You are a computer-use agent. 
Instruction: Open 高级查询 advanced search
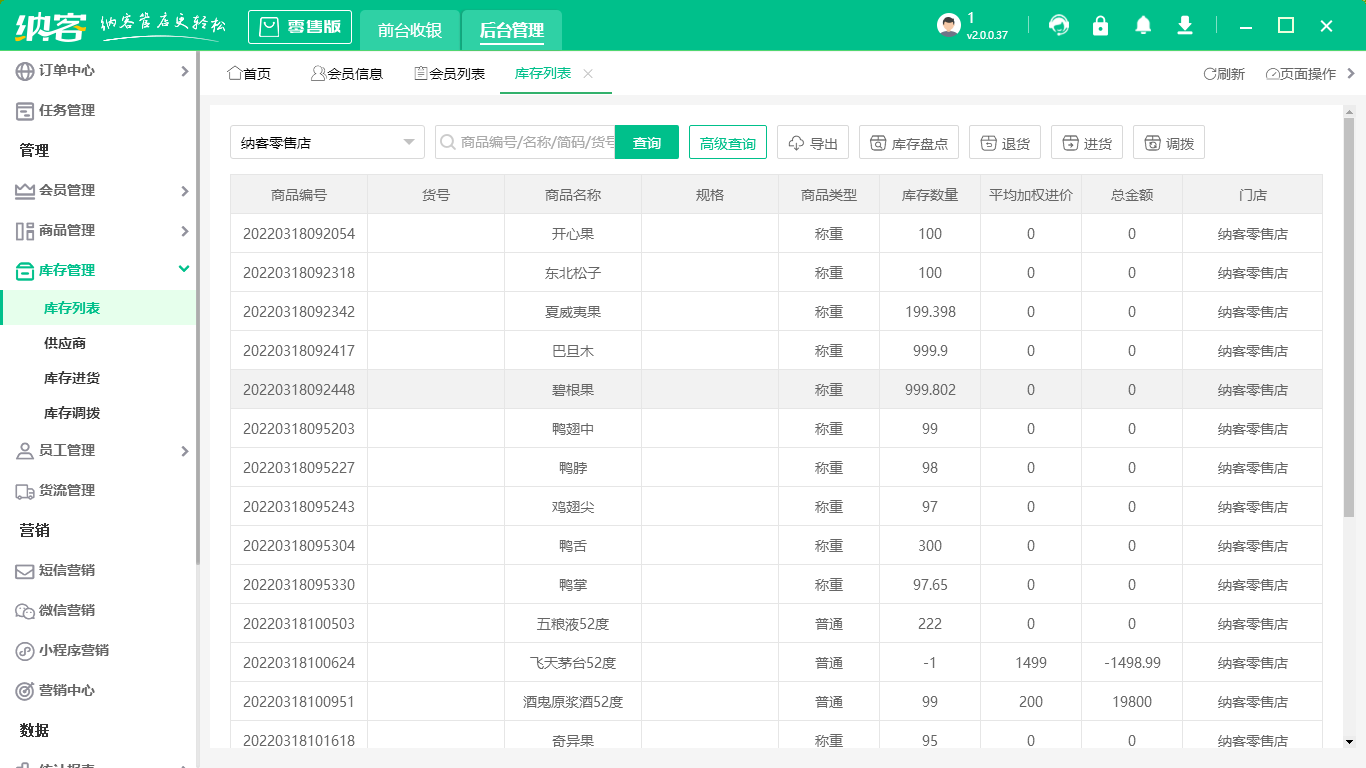coord(727,141)
